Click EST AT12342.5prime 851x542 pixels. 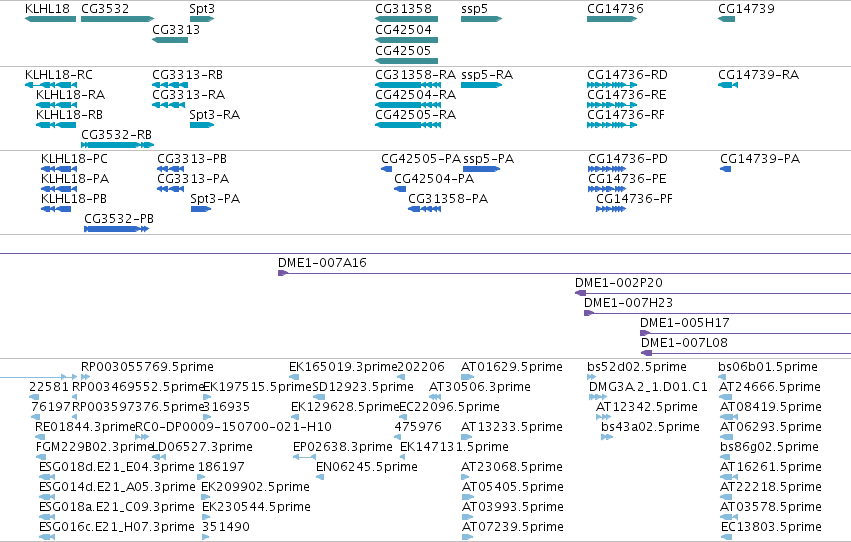click(603, 417)
